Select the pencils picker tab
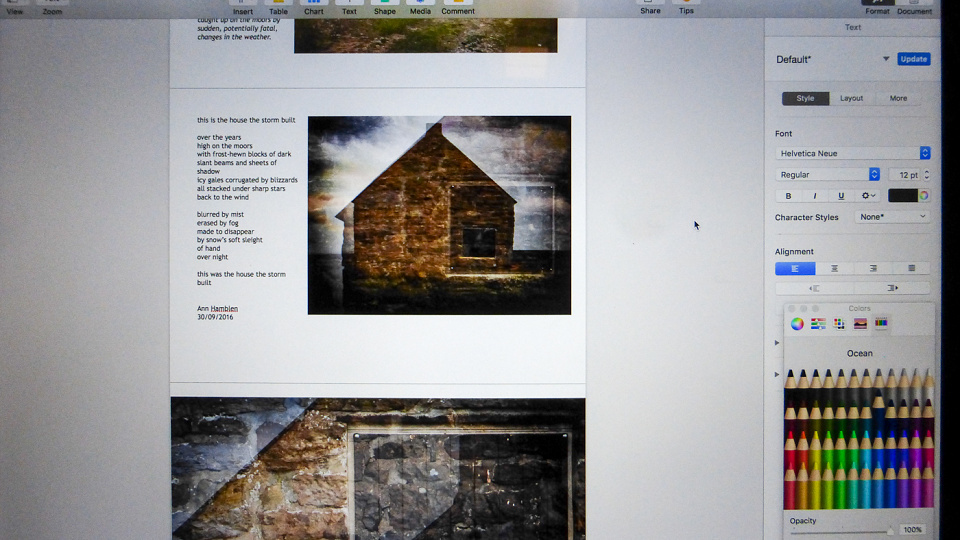 pos(881,323)
